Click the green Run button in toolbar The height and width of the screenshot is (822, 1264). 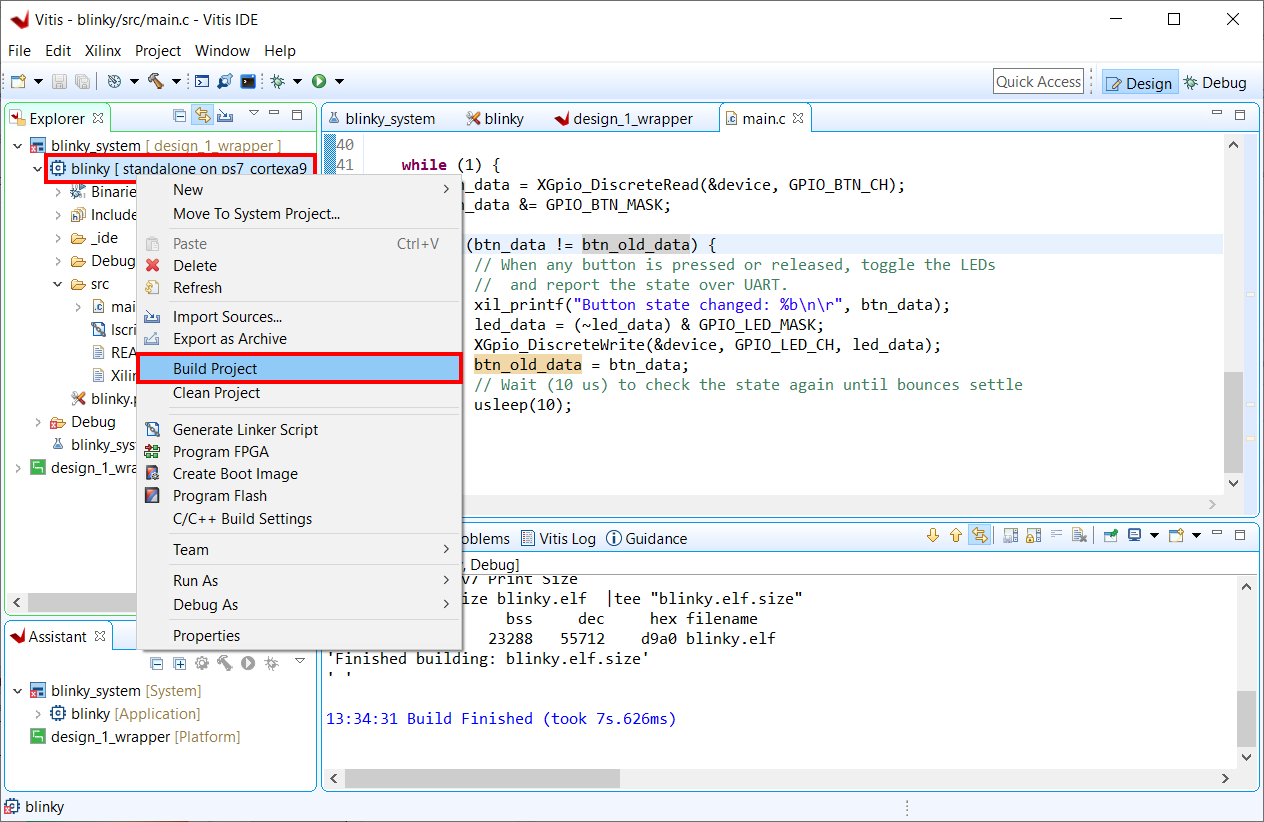coord(319,82)
